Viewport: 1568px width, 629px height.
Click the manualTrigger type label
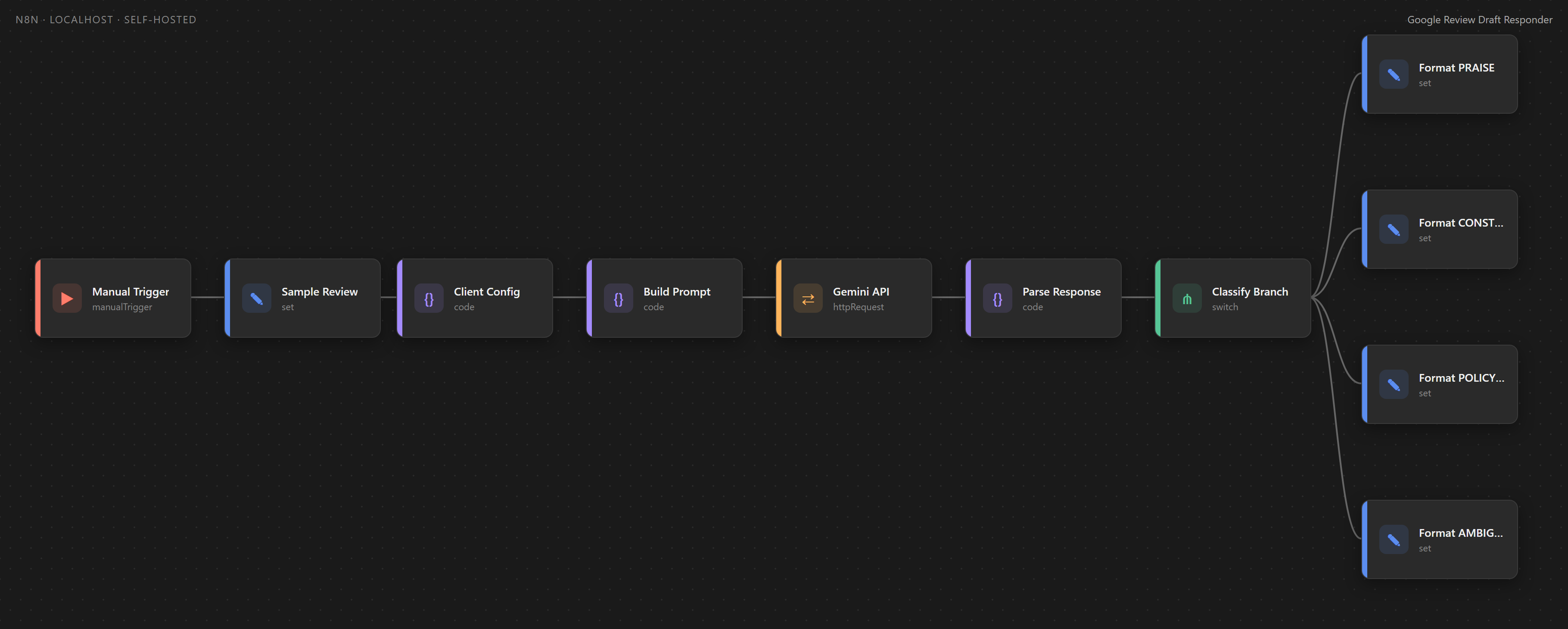tap(122, 307)
